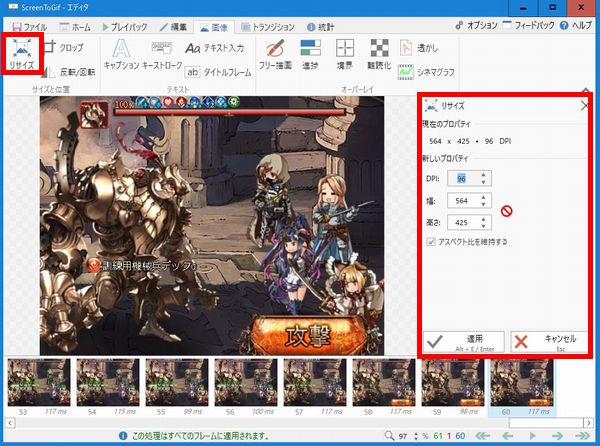Go to first frame arrow
This screenshot has width=600, height=446.
click(x=483, y=436)
